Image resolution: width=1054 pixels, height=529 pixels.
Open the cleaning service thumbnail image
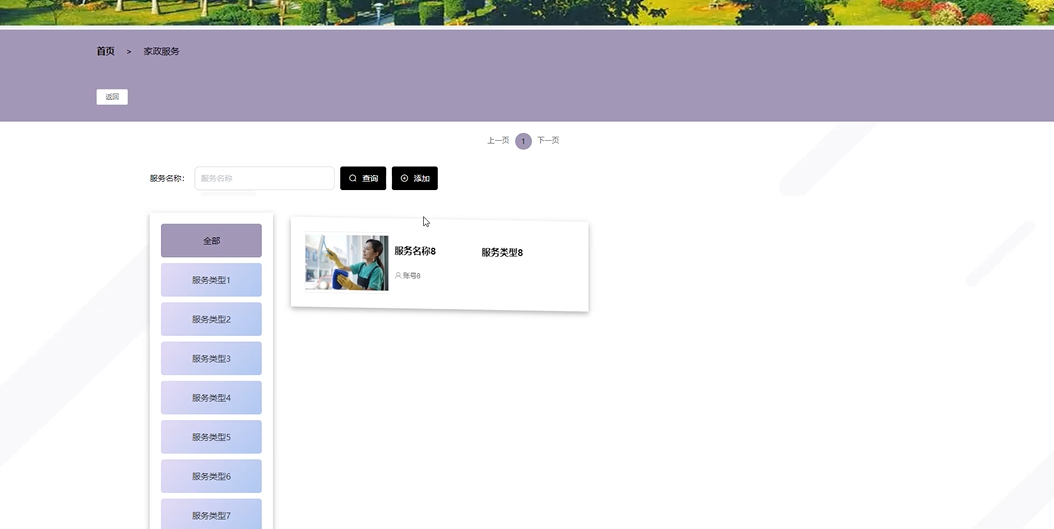(x=347, y=262)
